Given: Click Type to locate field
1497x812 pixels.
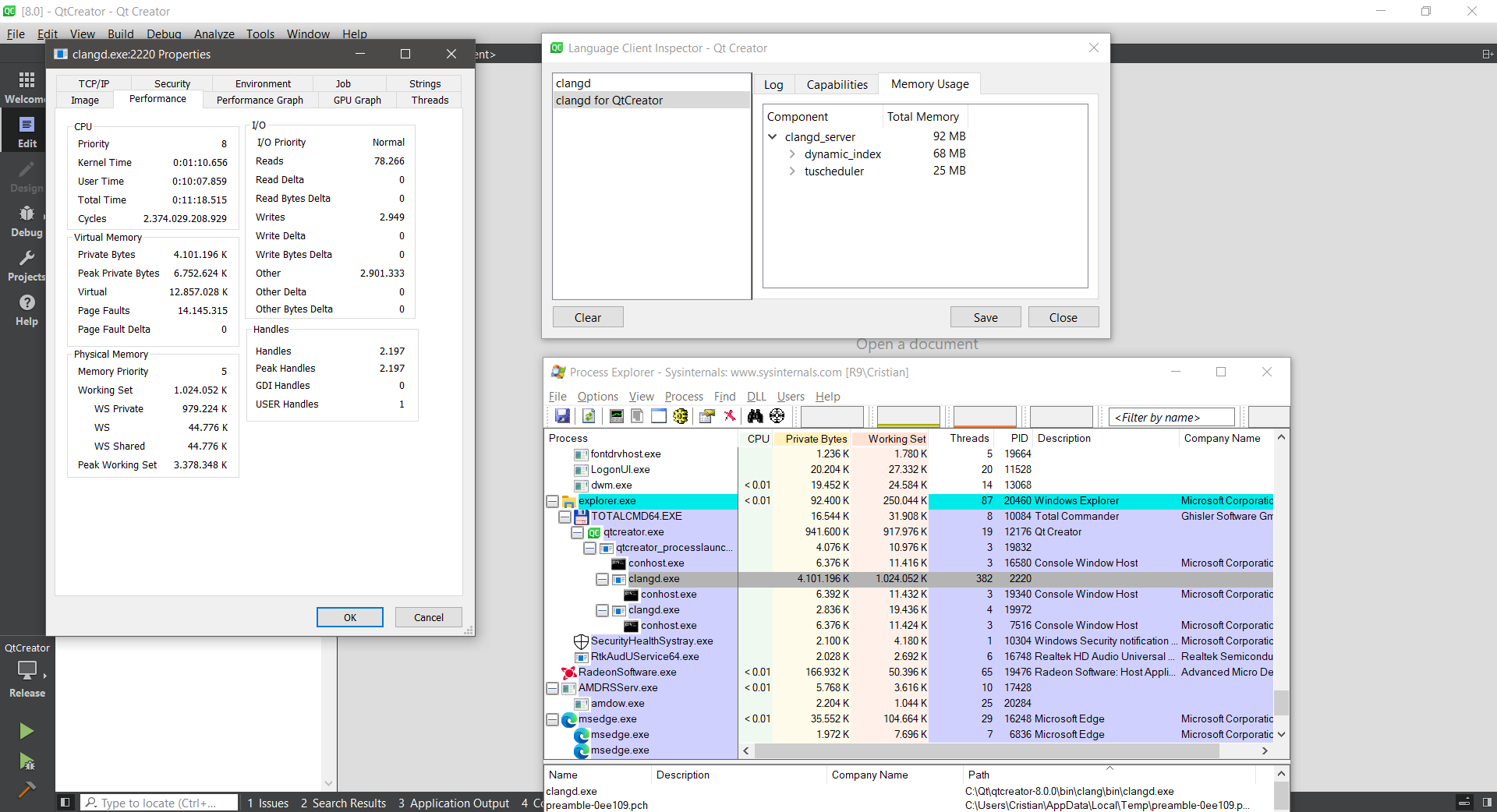Looking at the screenshot, I should point(160,803).
